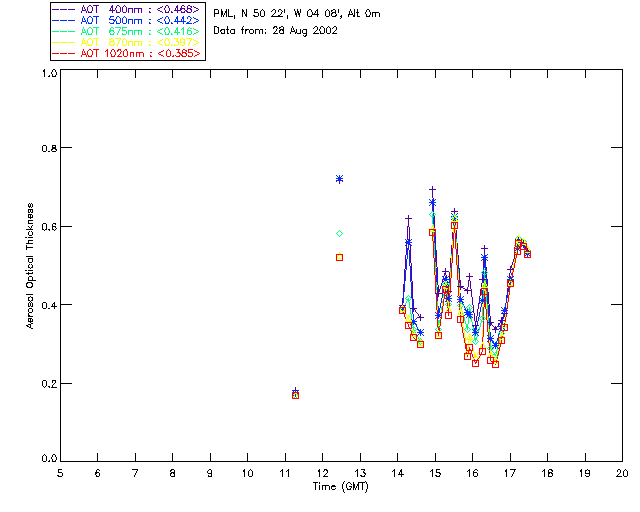This screenshot has height=512, width=640.
Task: Click the x-axis tick label 8
Action: 173,473
